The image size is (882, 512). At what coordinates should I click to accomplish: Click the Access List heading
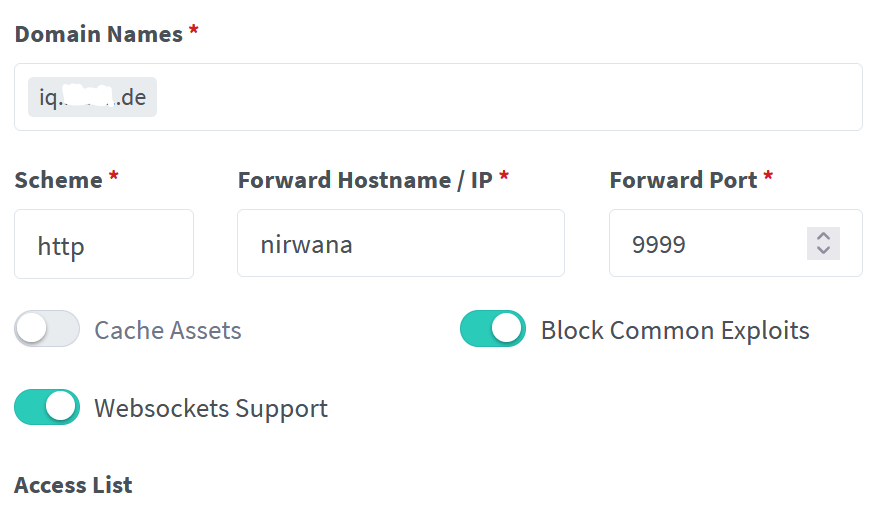click(73, 485)
